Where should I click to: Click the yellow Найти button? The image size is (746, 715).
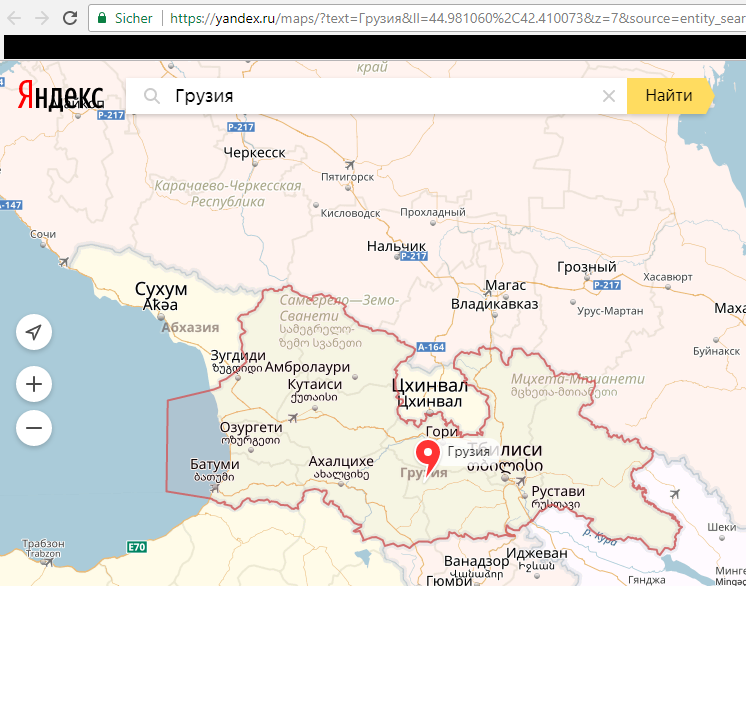(x=669, y=96)
